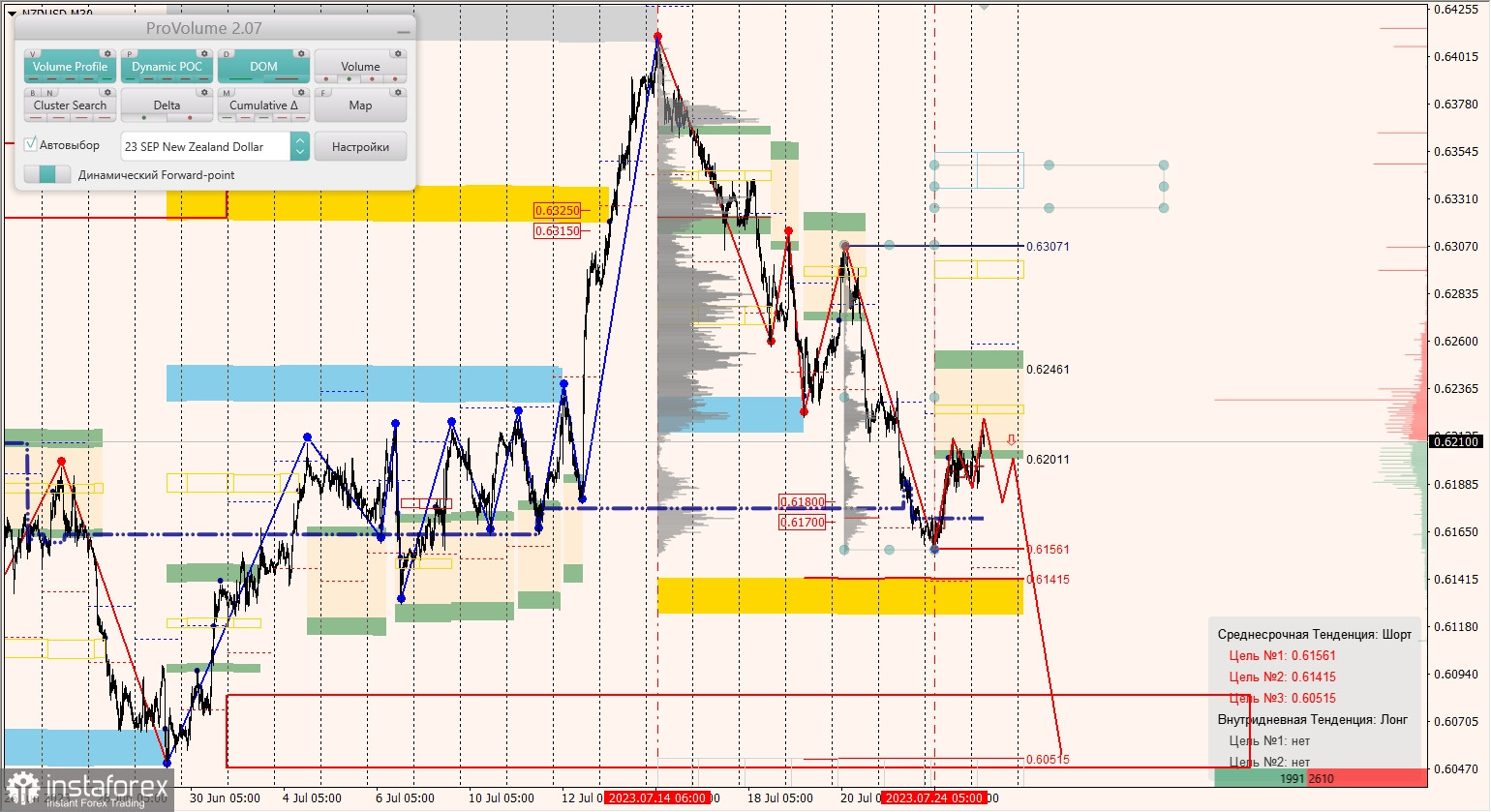1491x812 pixels.
Task: Click the 0.63250 price level label
Action: (x=558, y=210)
